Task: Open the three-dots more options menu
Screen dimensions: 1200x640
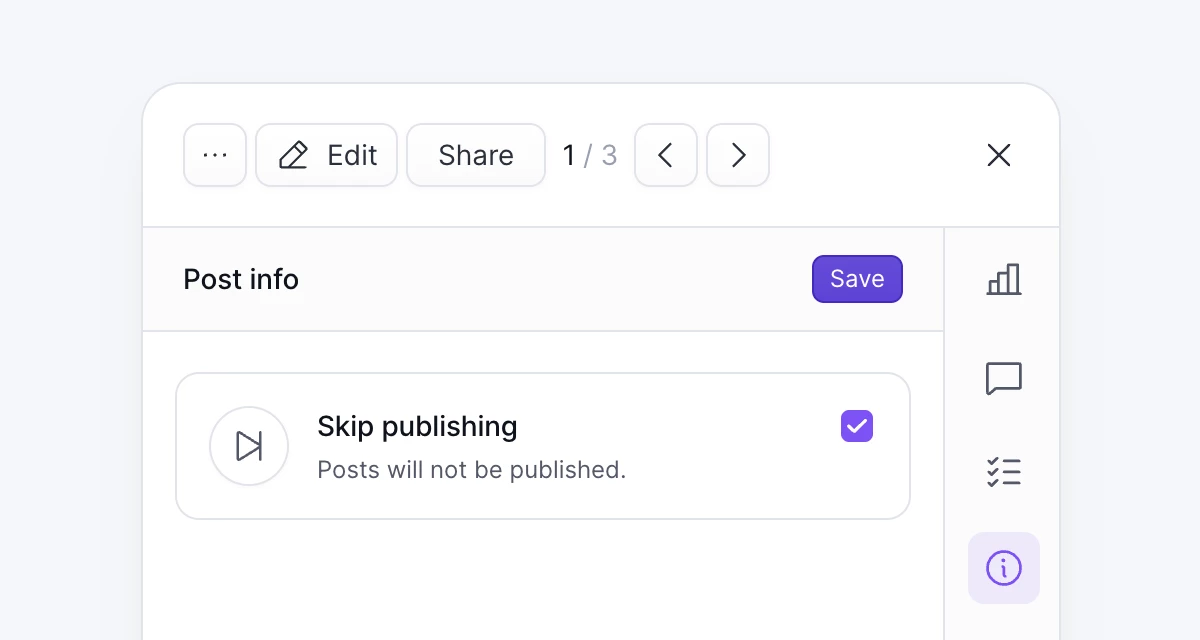Action: coord(215,155)
